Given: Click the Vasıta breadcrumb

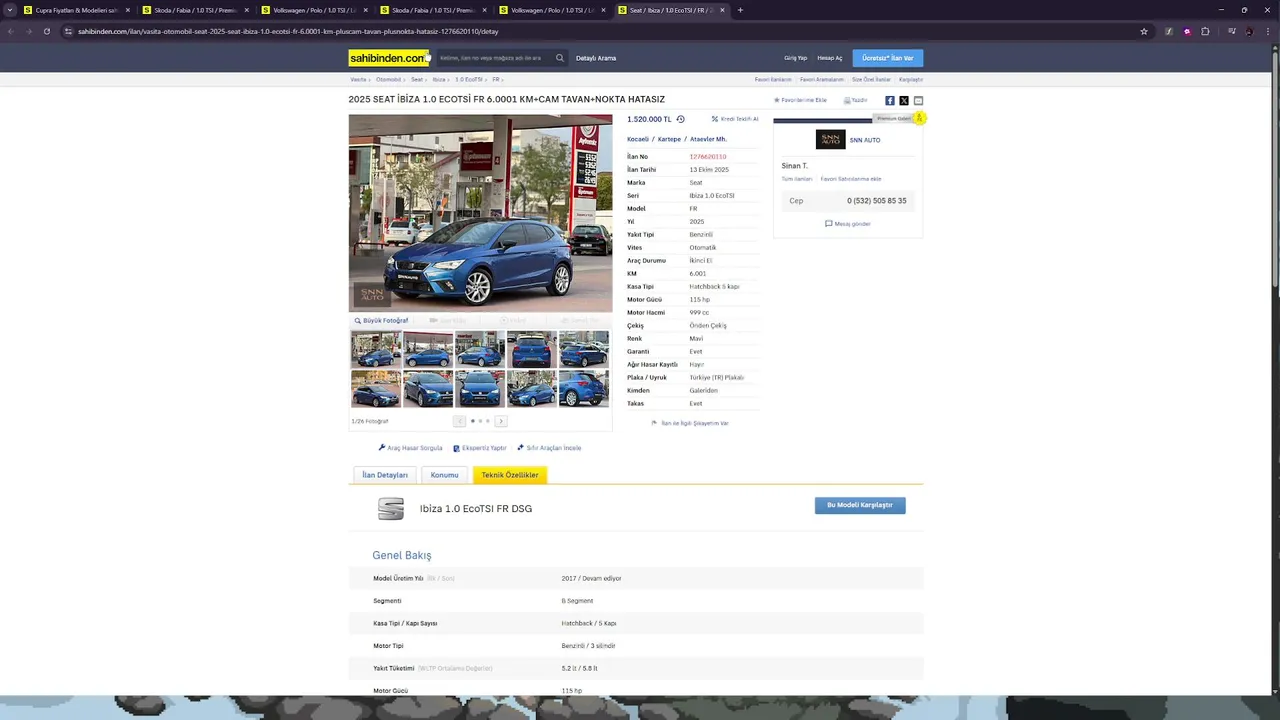Looking at the screenshot, I should click(x=358, y=79).
